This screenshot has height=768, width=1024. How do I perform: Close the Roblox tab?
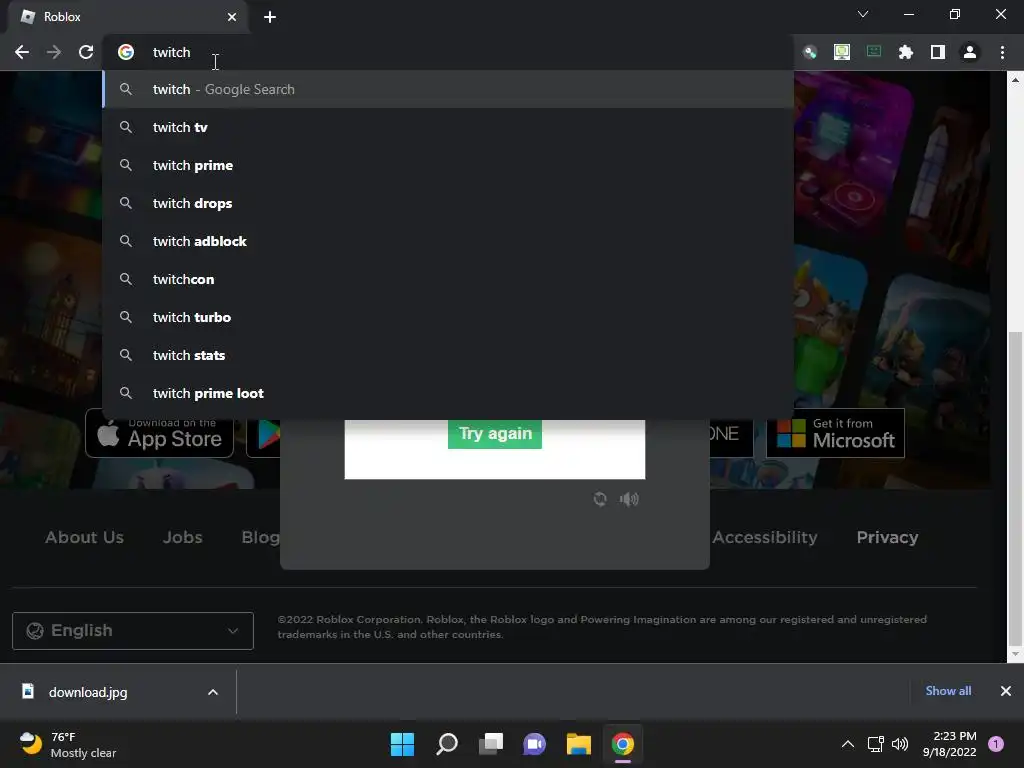pos(232,17)
